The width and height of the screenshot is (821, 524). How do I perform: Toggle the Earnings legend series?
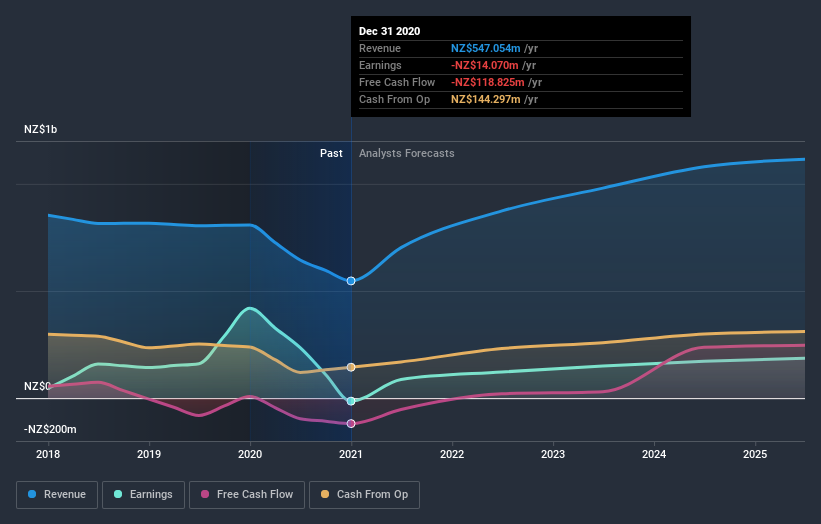(x=143, y=495)
